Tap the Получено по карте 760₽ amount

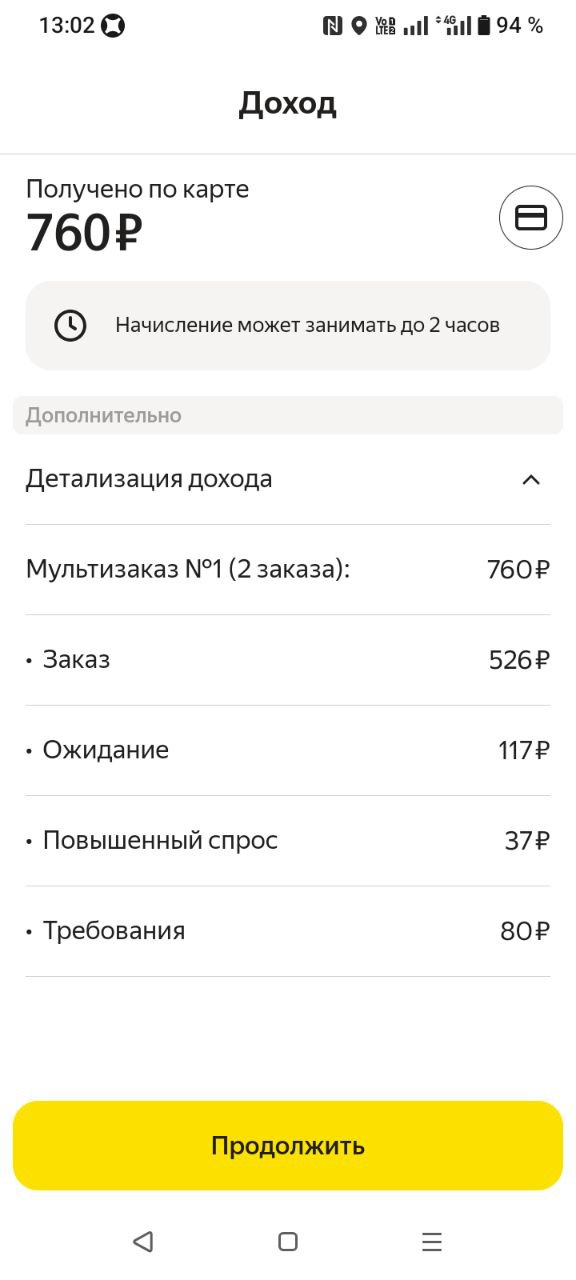pyautogui.click(x=85, y=233)
